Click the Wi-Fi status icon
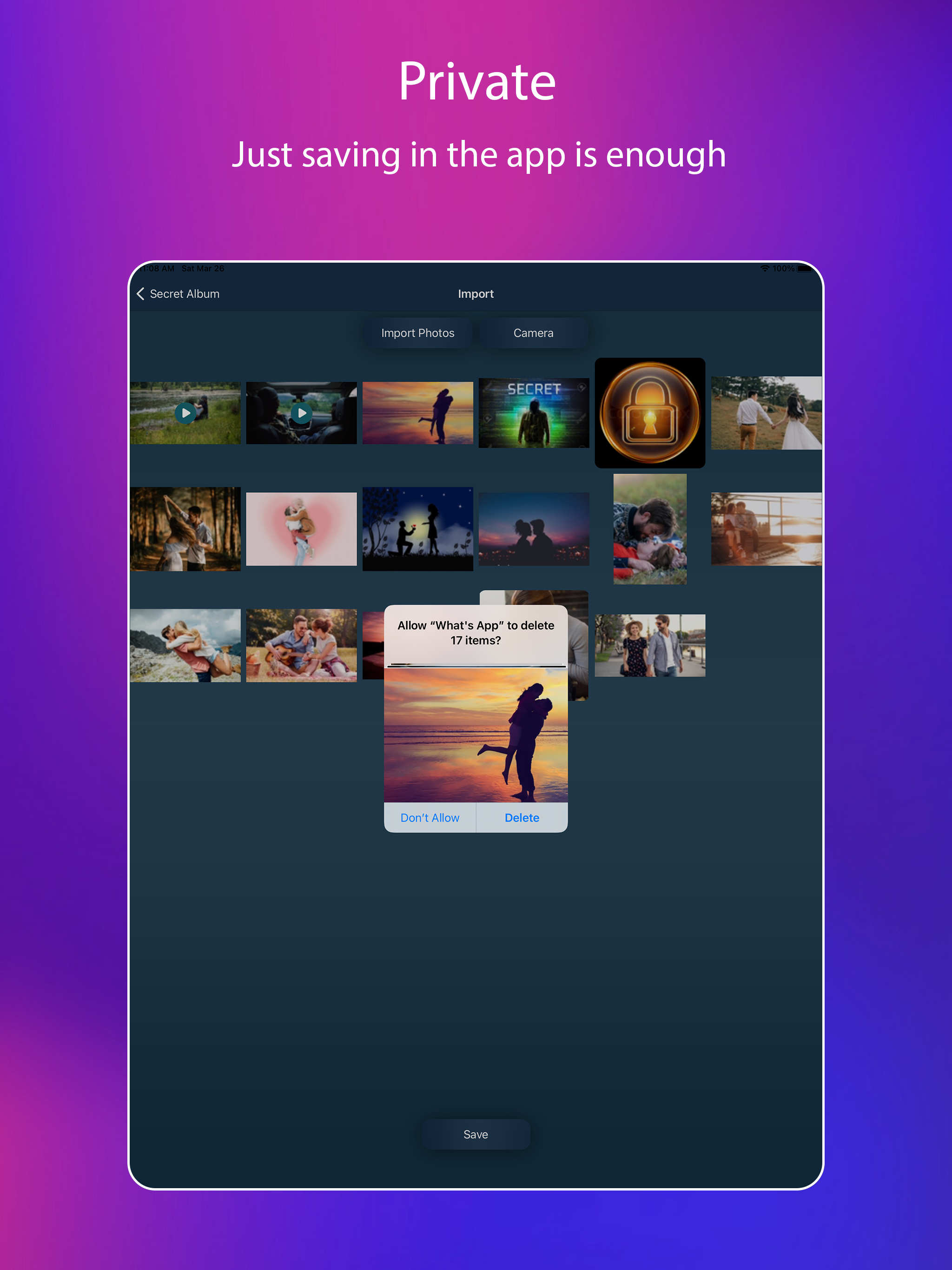The width and height of the screenshot is (952, 1270). (x=764, y=269)
